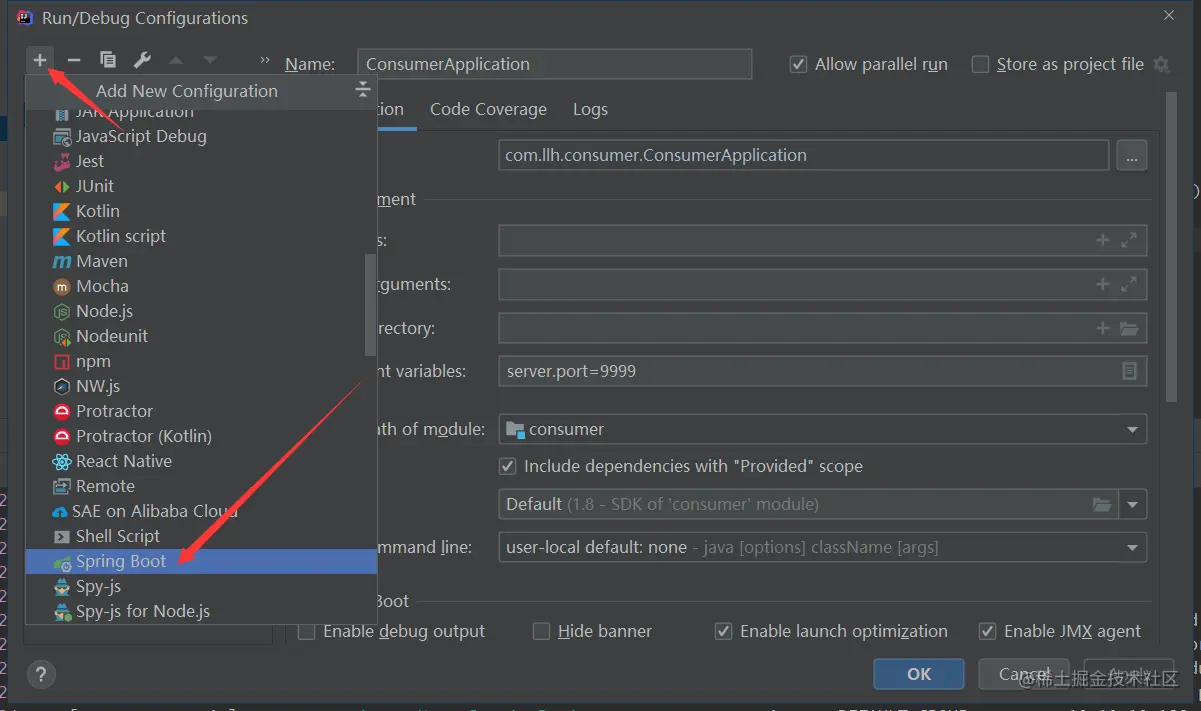
Task: Switch to the Code Coverage tab
Action: [x=488, y=109]
